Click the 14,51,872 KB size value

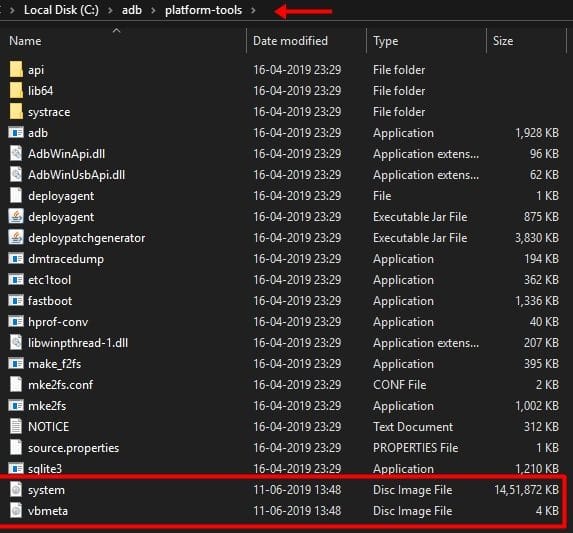526,490
